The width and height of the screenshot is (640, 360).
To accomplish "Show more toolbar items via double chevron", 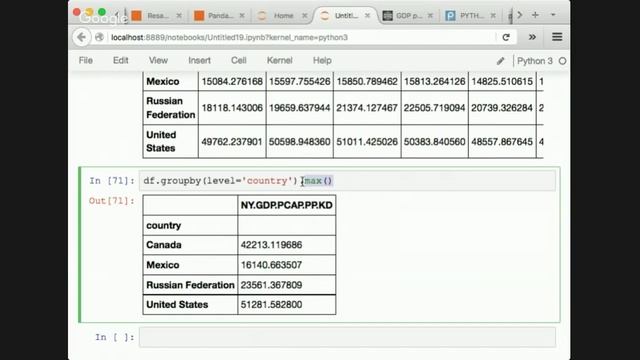I will (532, 37).
